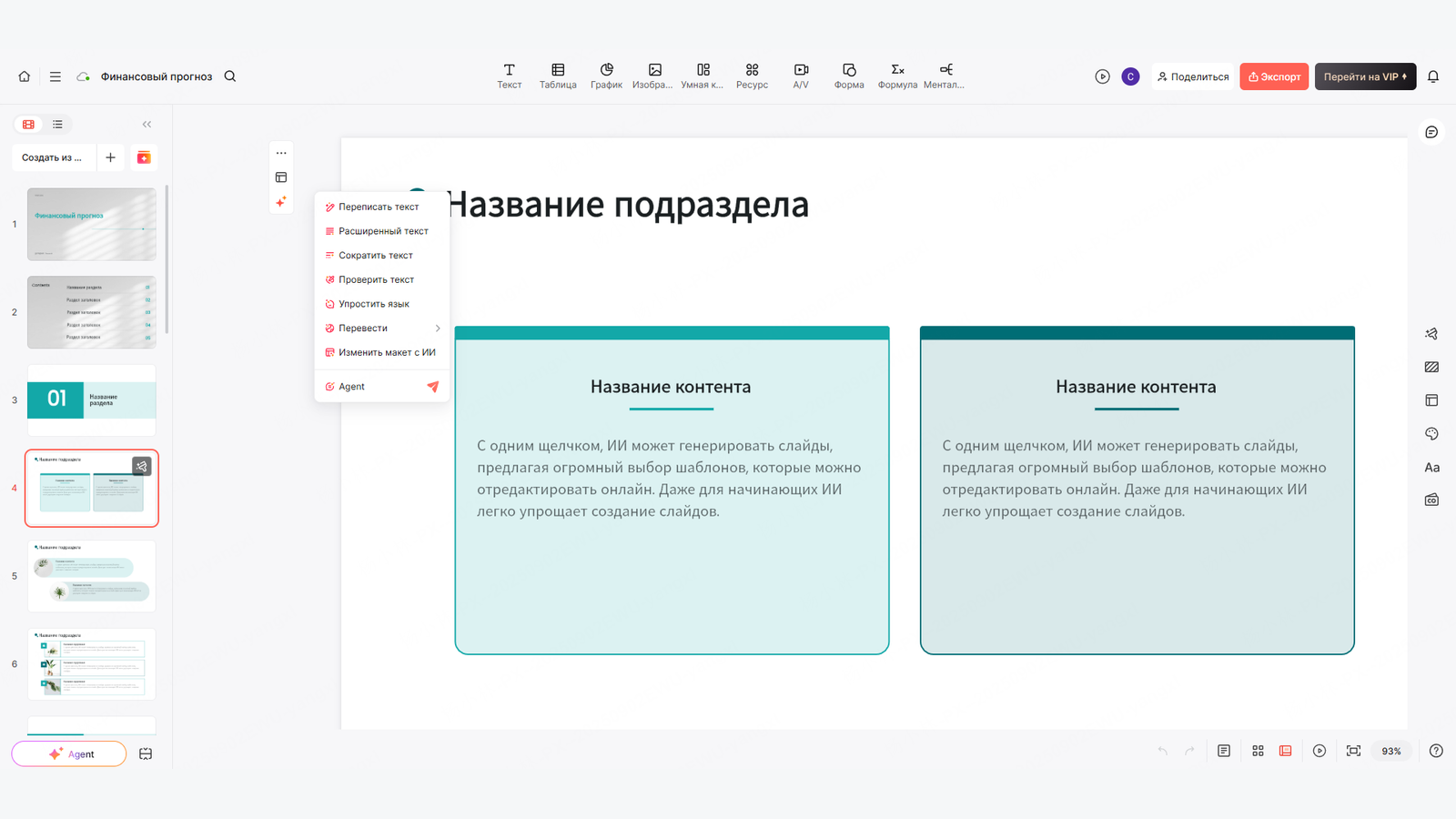Click the Создать из ... button
The width and height of the screenshot is (1456, 819).
tap(53, 157)
